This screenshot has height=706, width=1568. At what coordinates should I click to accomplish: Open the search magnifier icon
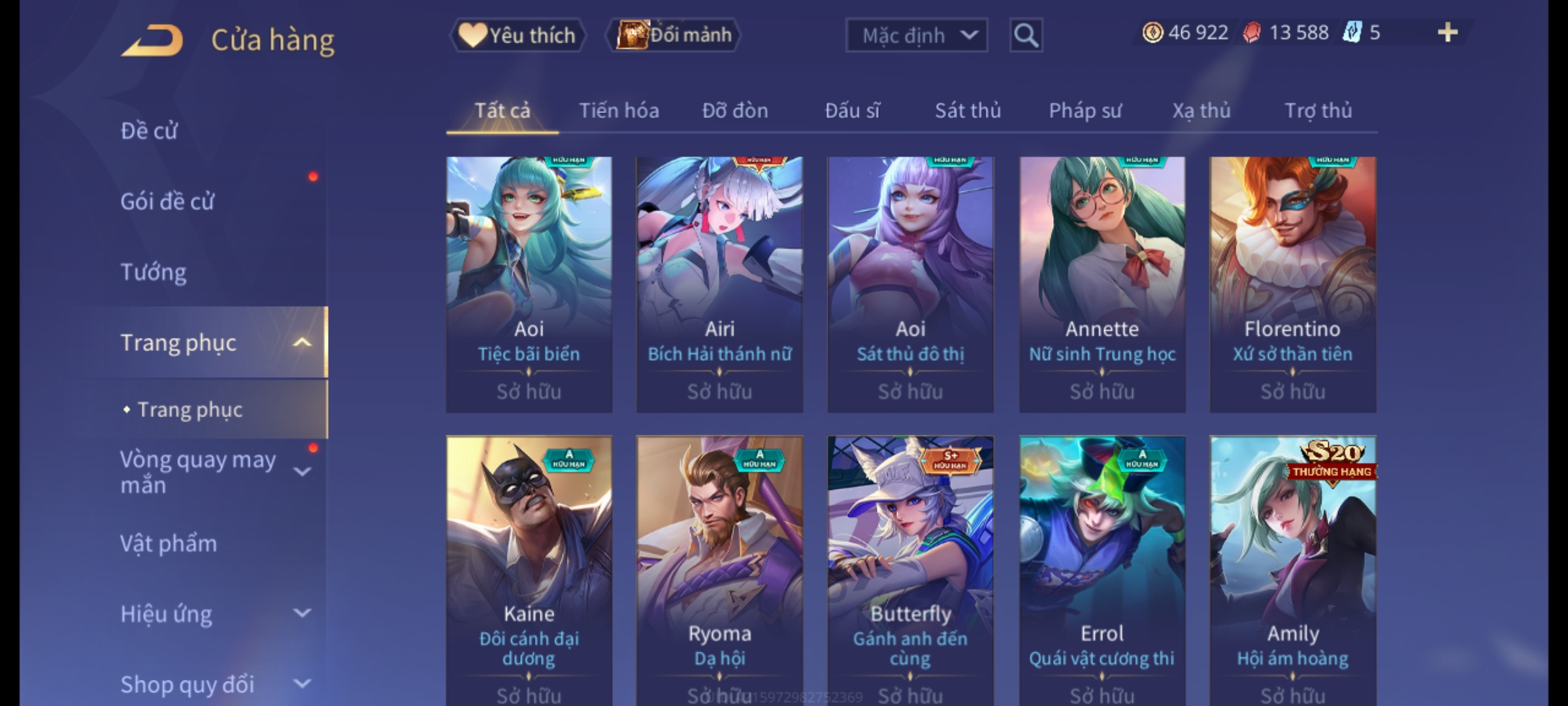click(1026, 35)
